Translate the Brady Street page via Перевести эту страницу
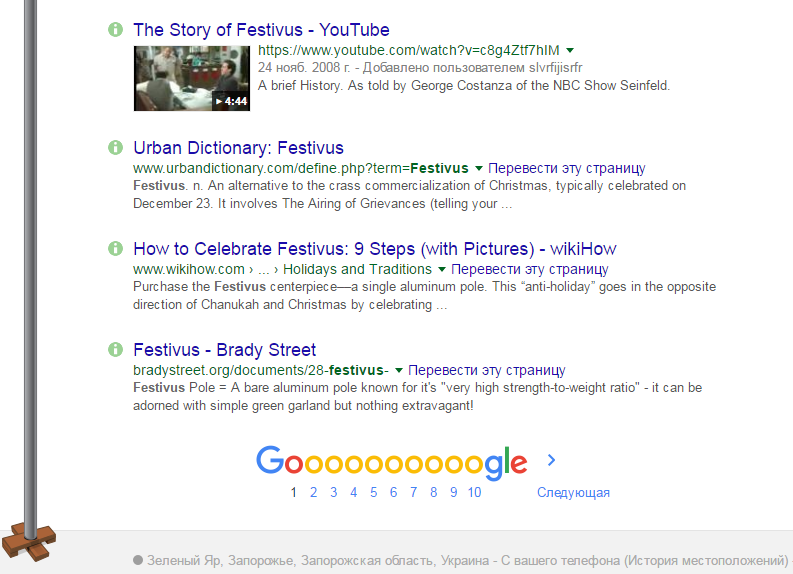Viewport: 793px width, 574px height. pyautogui.click(x=487, y=370)
